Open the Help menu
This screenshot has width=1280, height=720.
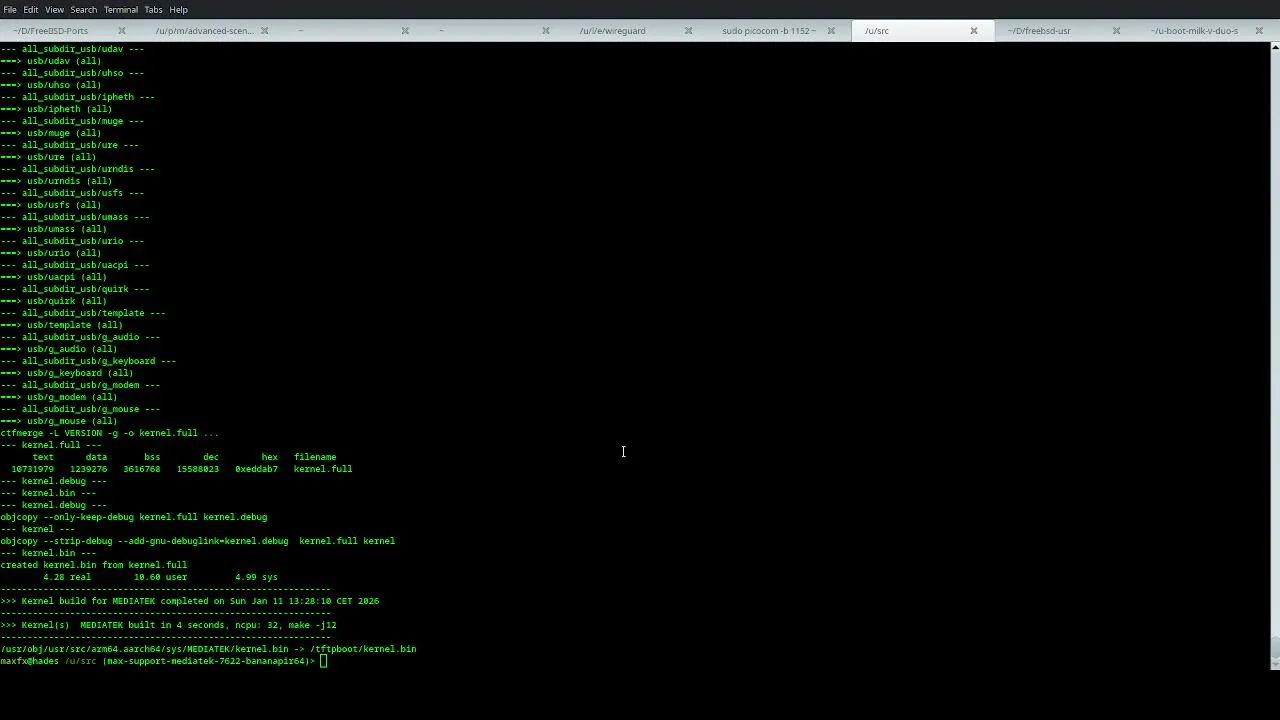click(178, 9)
